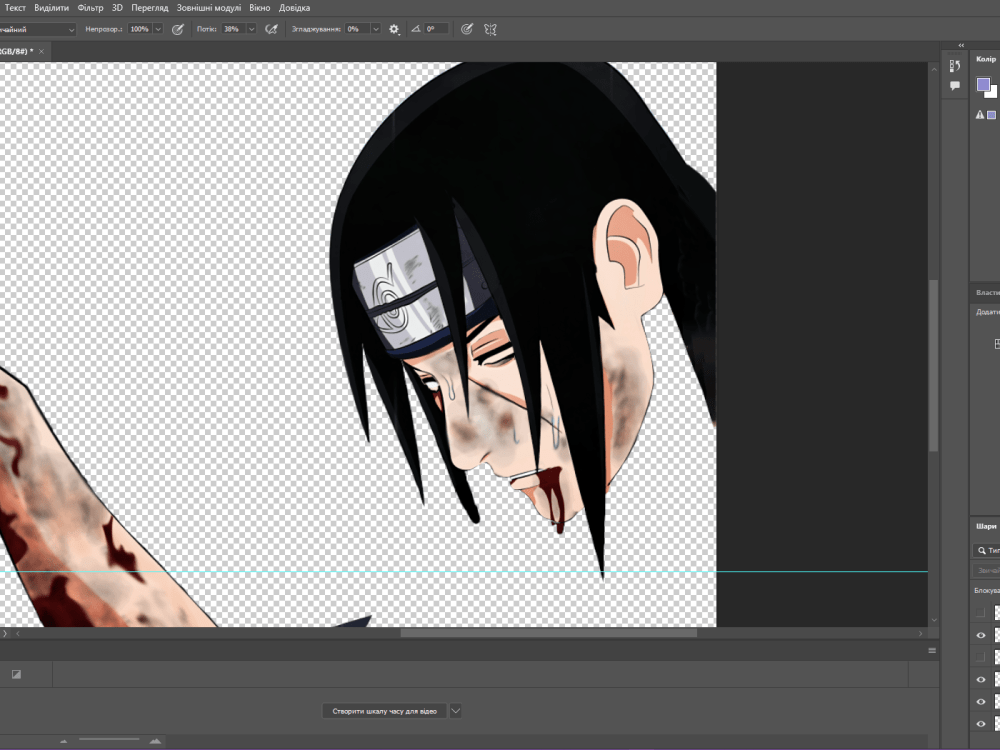This screenshot has width=1000, height=750.
Task: Open the 3D menu
Action: (x=117, y=8)
